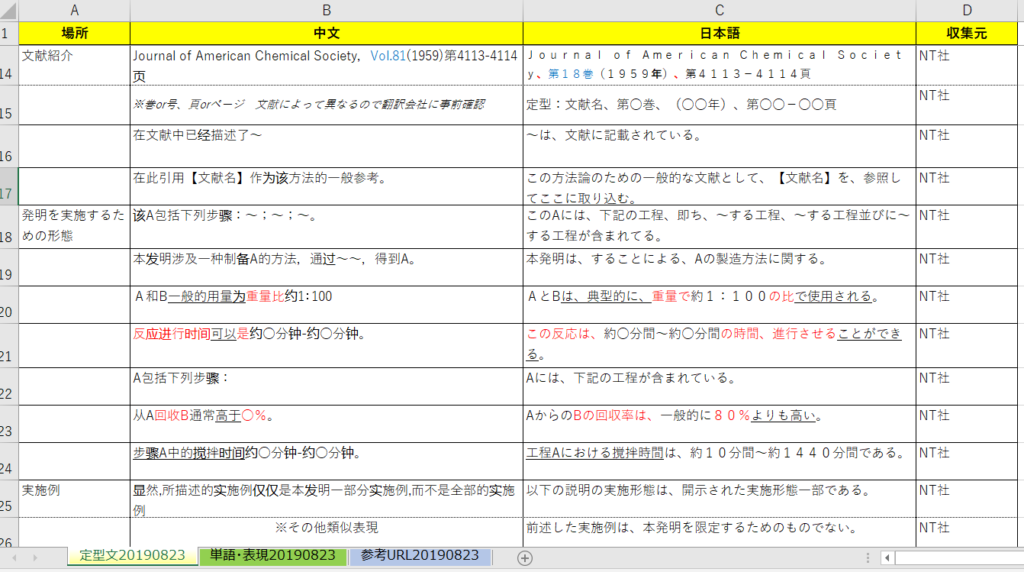
Task: Click the 日本語 header cell
Action: click(719, 33)
